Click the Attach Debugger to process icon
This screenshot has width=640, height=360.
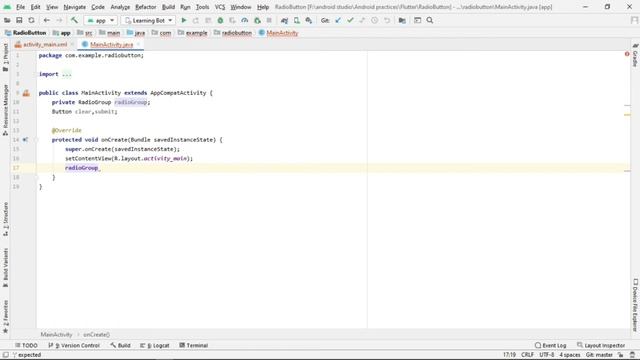tap(257, 20)
